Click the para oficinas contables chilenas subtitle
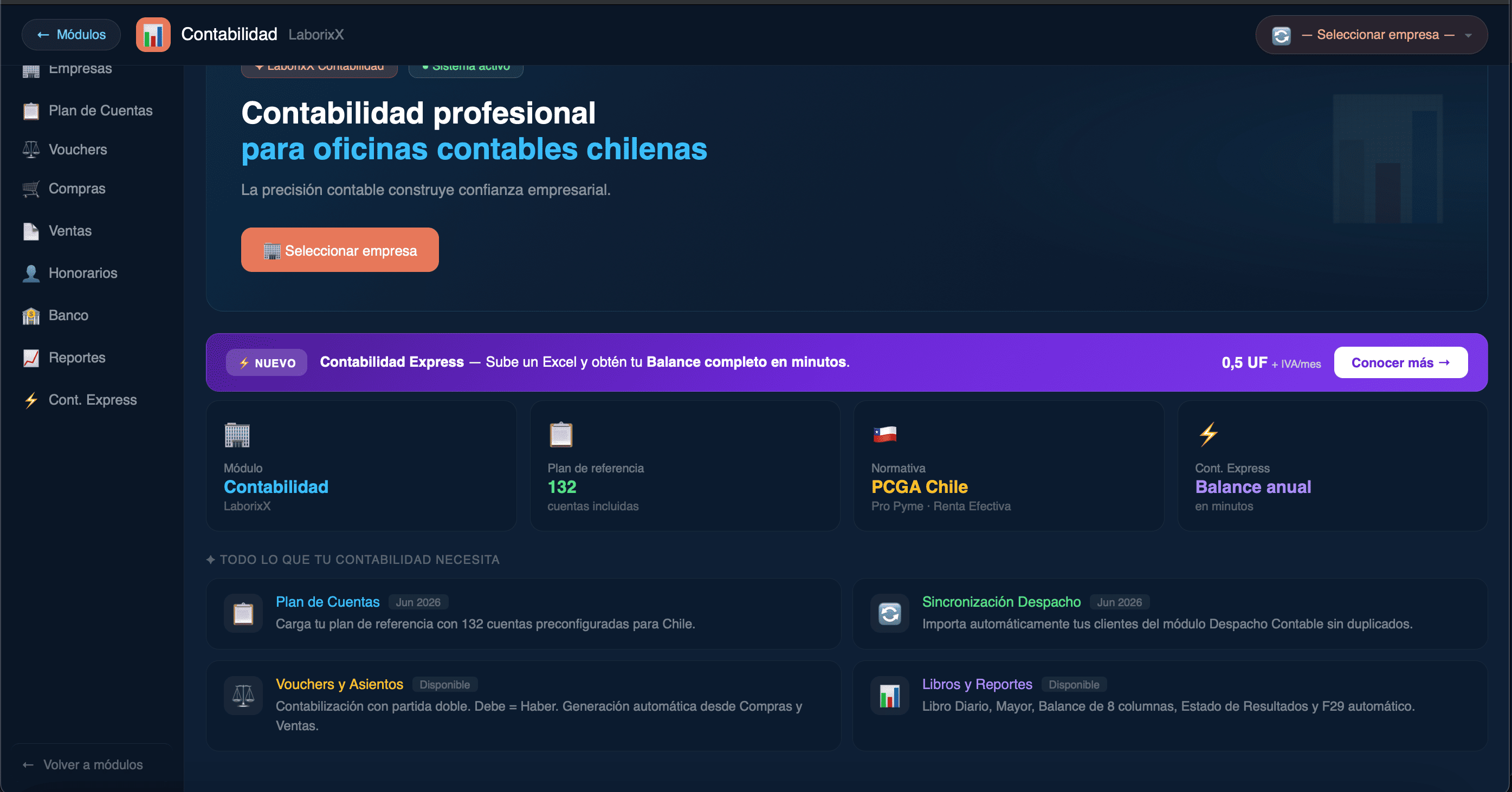1512x792 pixels. coord(474,149)
